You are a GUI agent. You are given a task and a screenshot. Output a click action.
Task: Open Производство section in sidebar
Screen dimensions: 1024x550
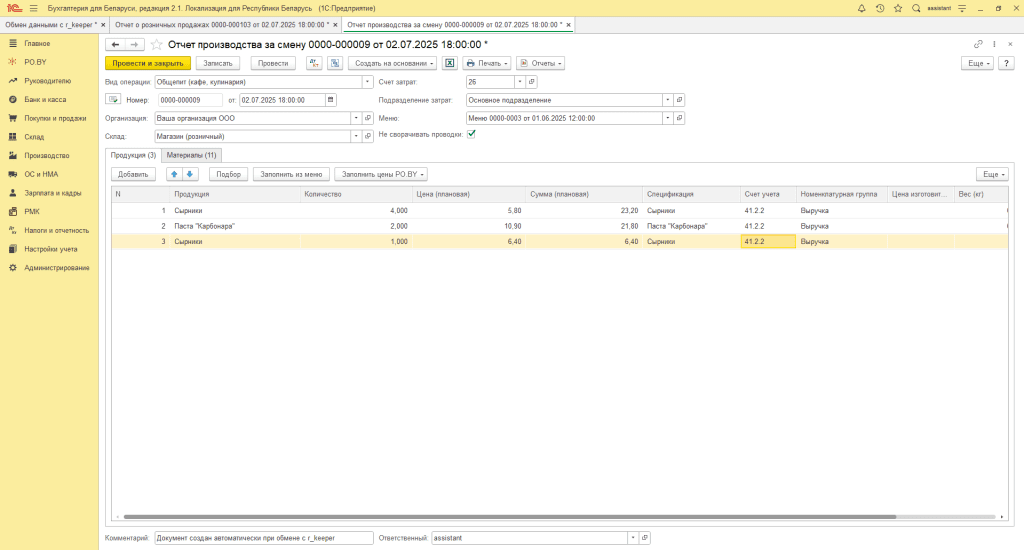point(47,155)
